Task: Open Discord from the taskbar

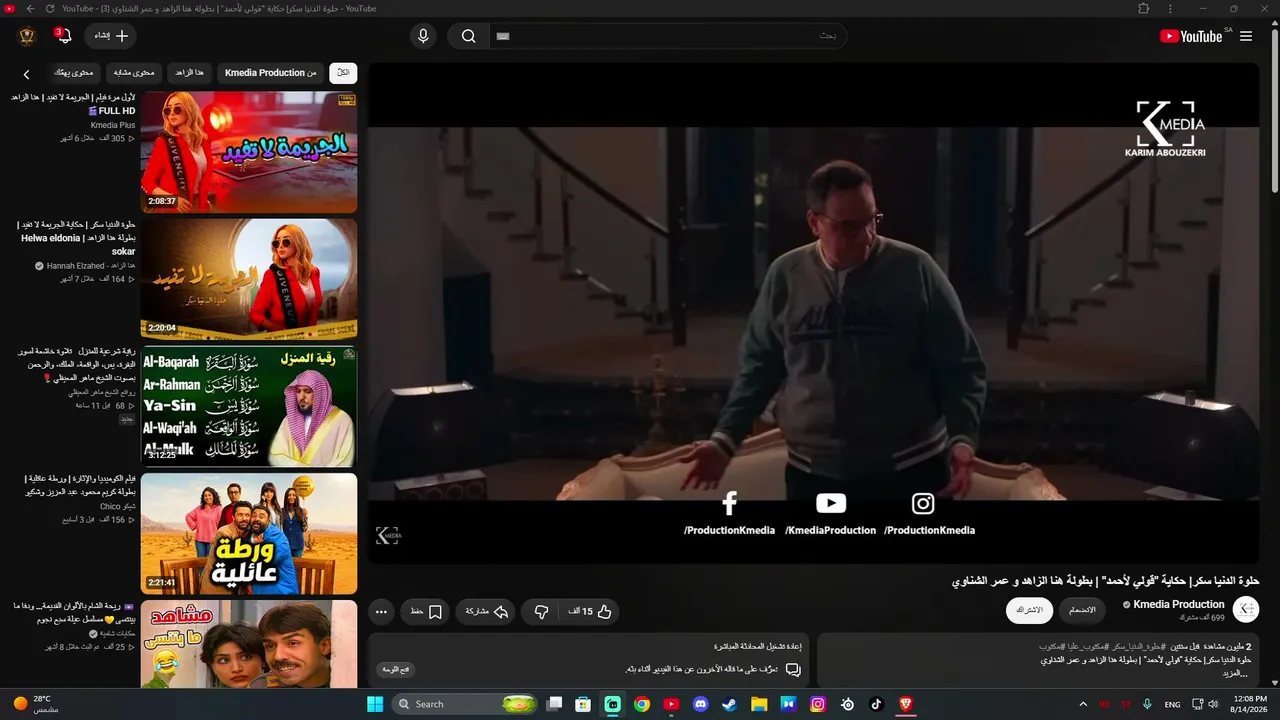Action: (x=700, y=704)
